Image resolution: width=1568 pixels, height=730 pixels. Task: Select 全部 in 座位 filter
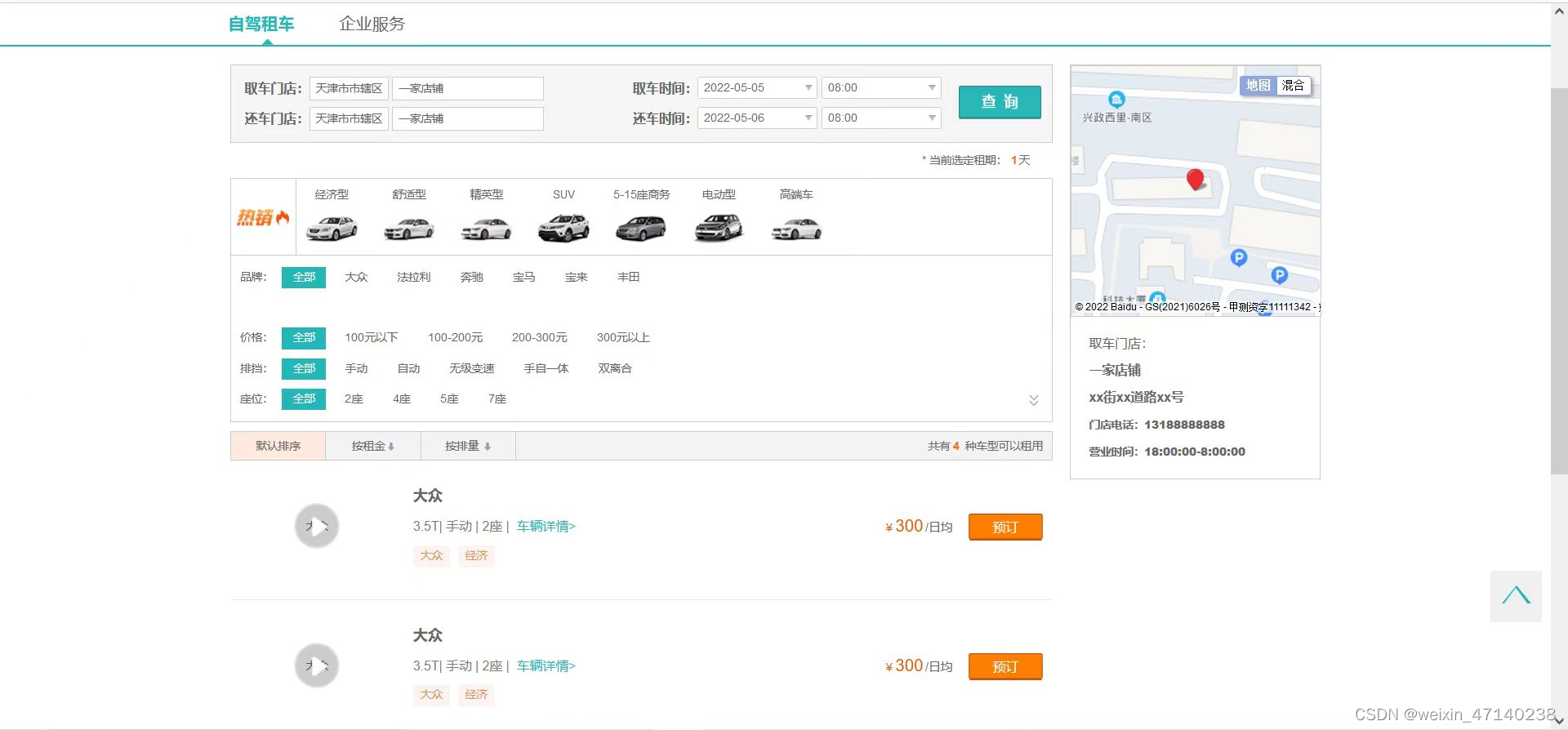point(304,399)
